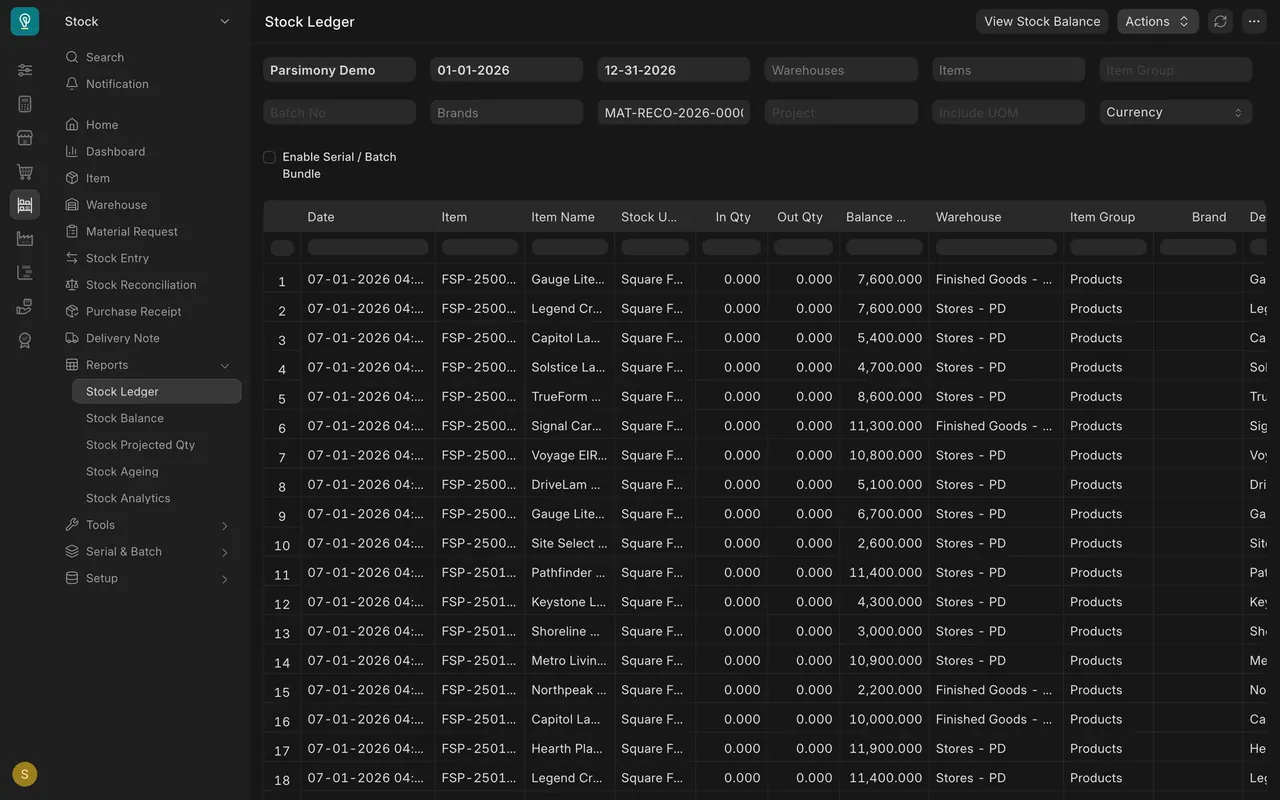Open the three-dots more options menu
This screenshot has width=1280, height=800.
pos(1254,21)
